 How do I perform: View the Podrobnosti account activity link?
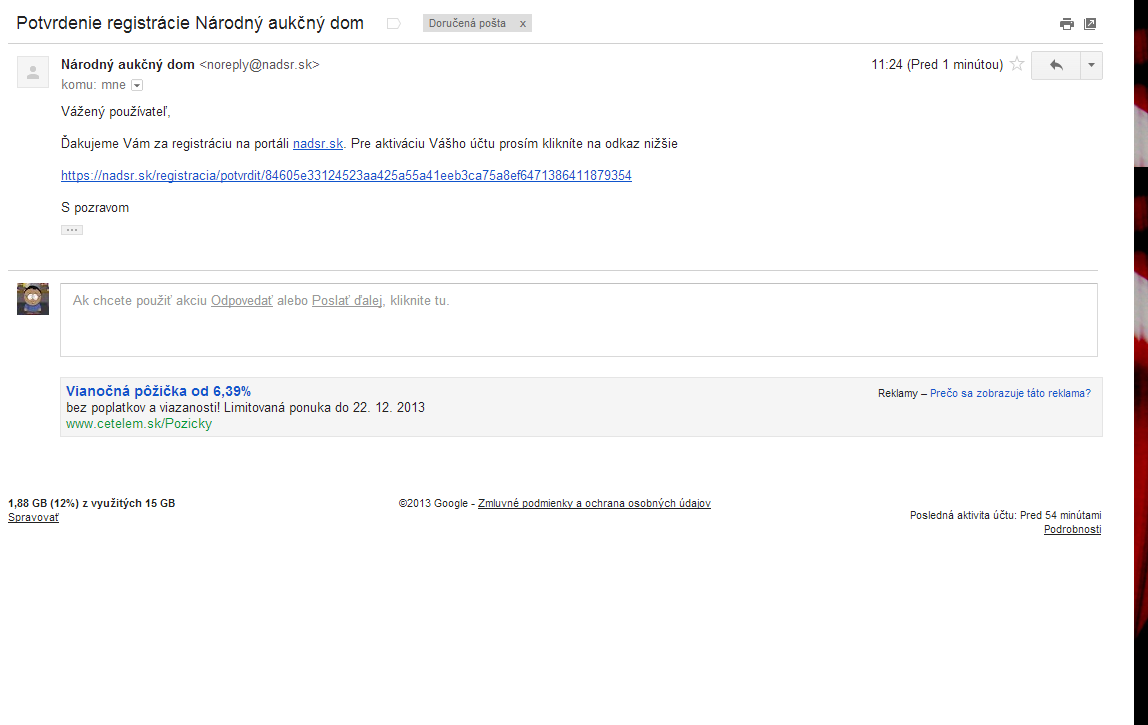[x=1073, y=529]
